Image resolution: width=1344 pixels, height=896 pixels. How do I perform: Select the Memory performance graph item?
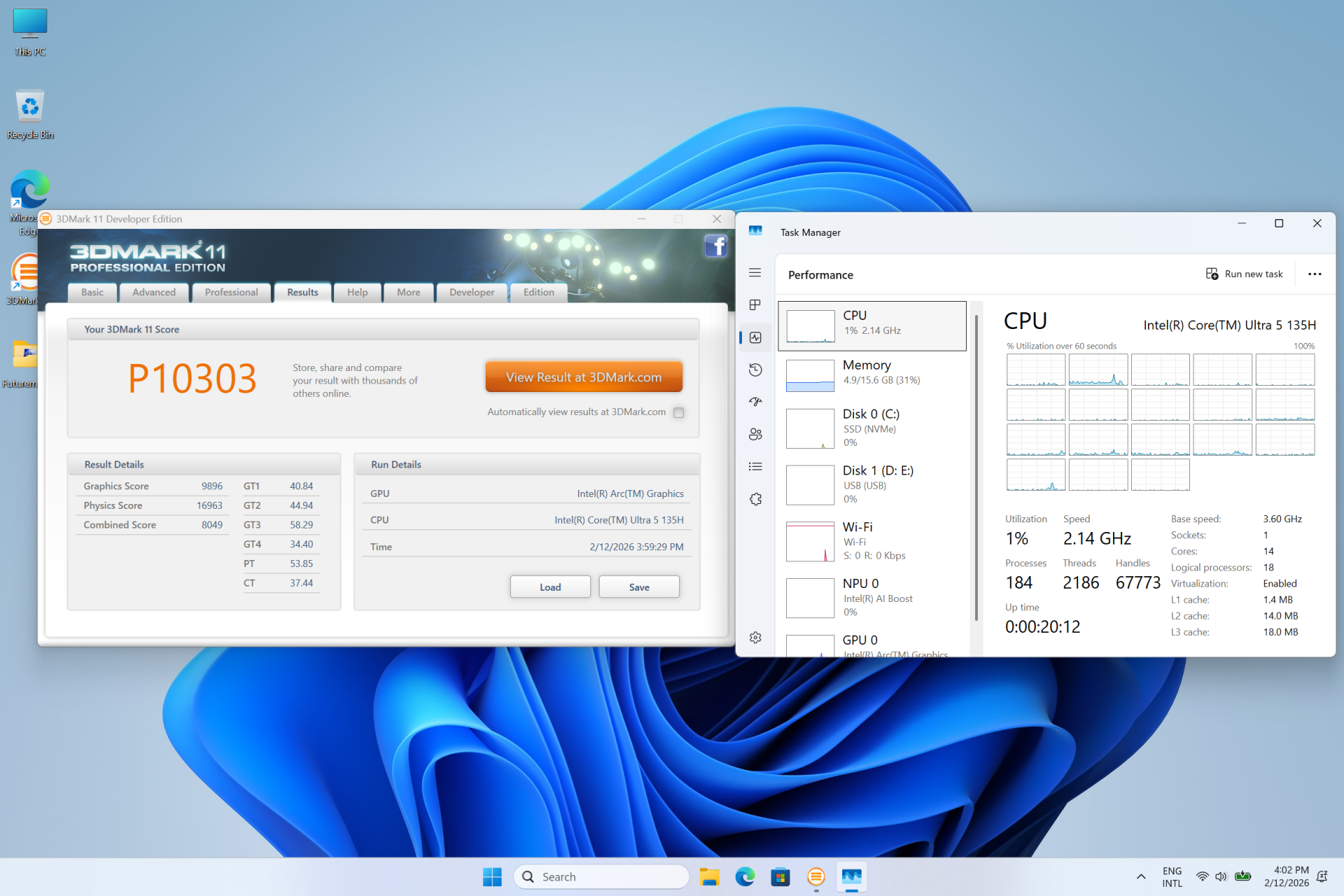872,375
